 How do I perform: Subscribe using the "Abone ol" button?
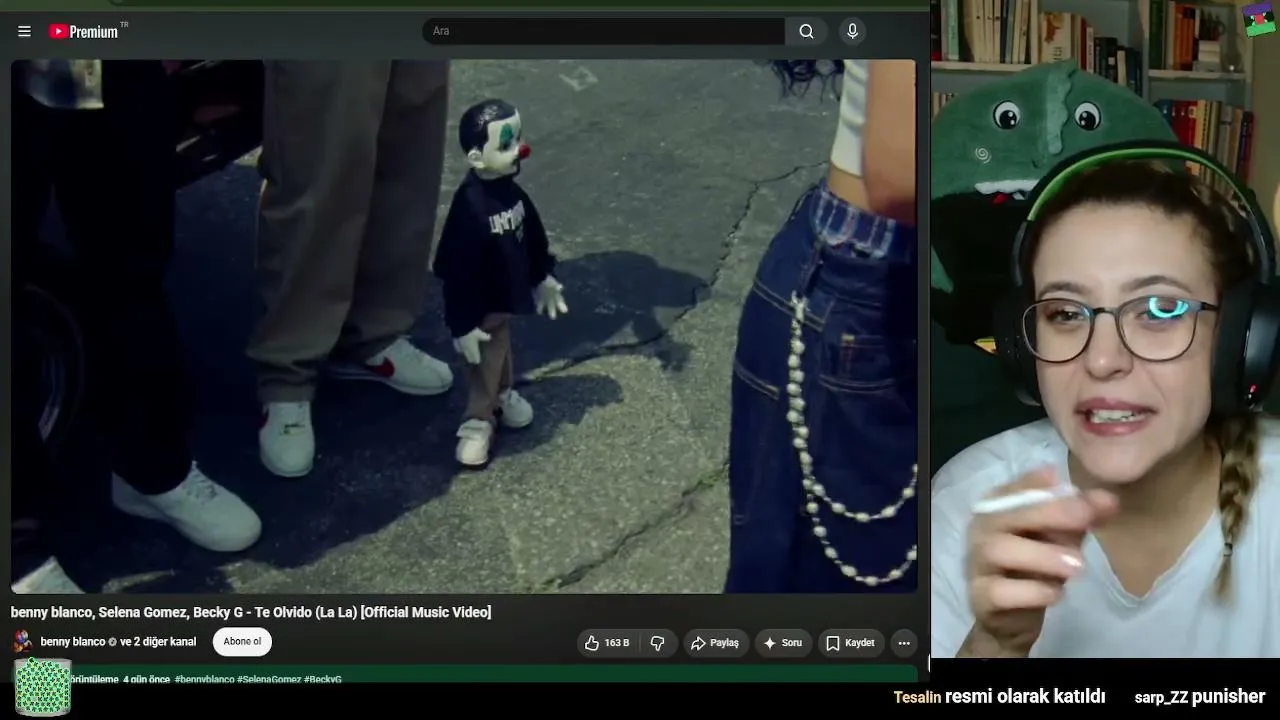point(242,642)
